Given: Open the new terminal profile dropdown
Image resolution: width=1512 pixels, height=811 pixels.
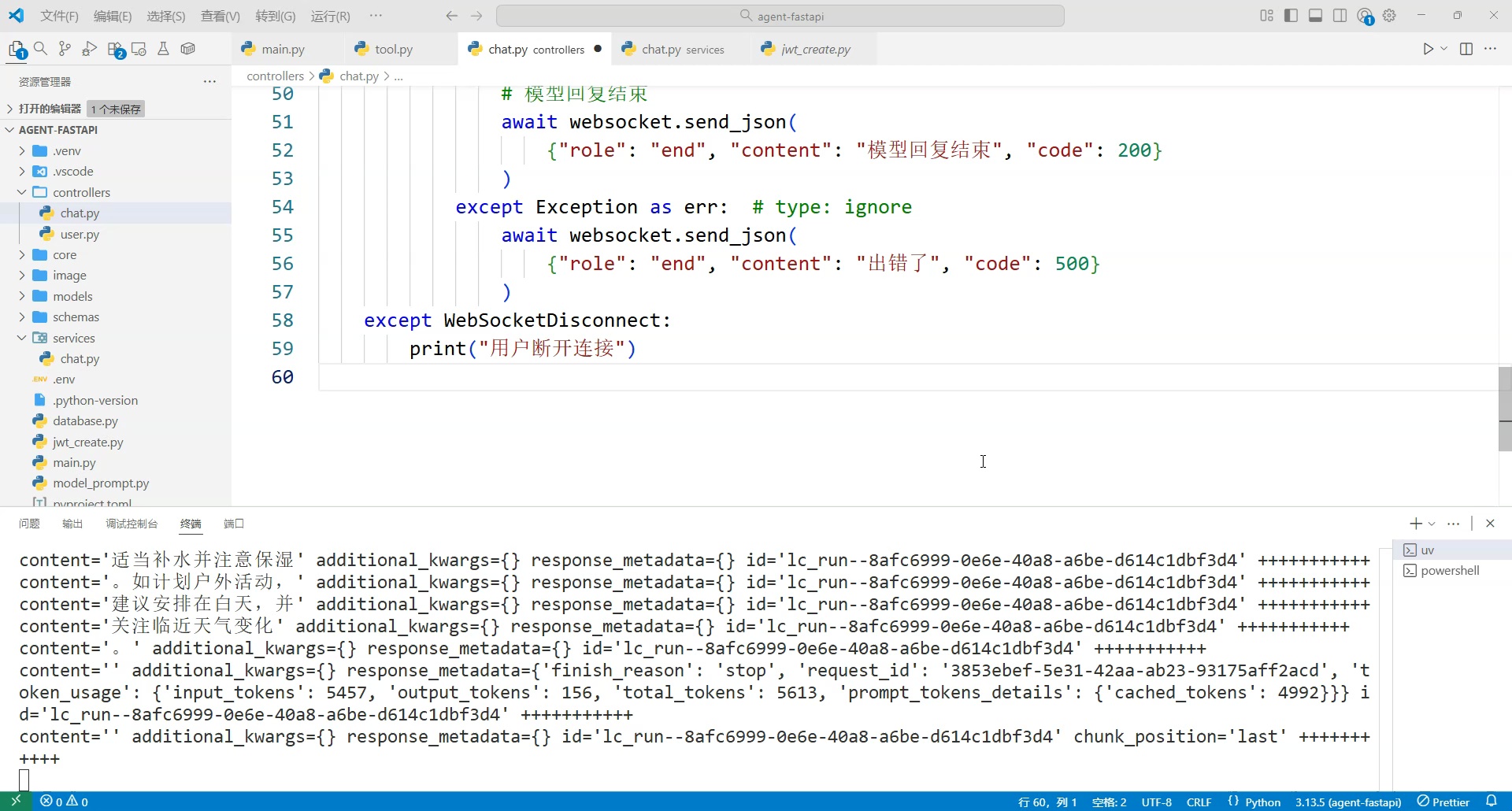Looking at the screenshot, I should [x=1432, y=524].
